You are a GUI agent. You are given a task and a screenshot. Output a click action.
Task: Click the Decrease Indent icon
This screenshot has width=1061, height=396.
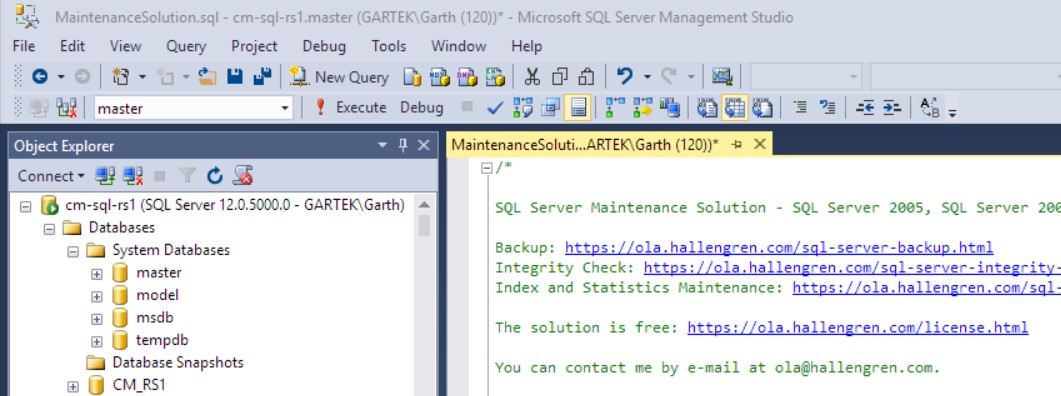865,108
